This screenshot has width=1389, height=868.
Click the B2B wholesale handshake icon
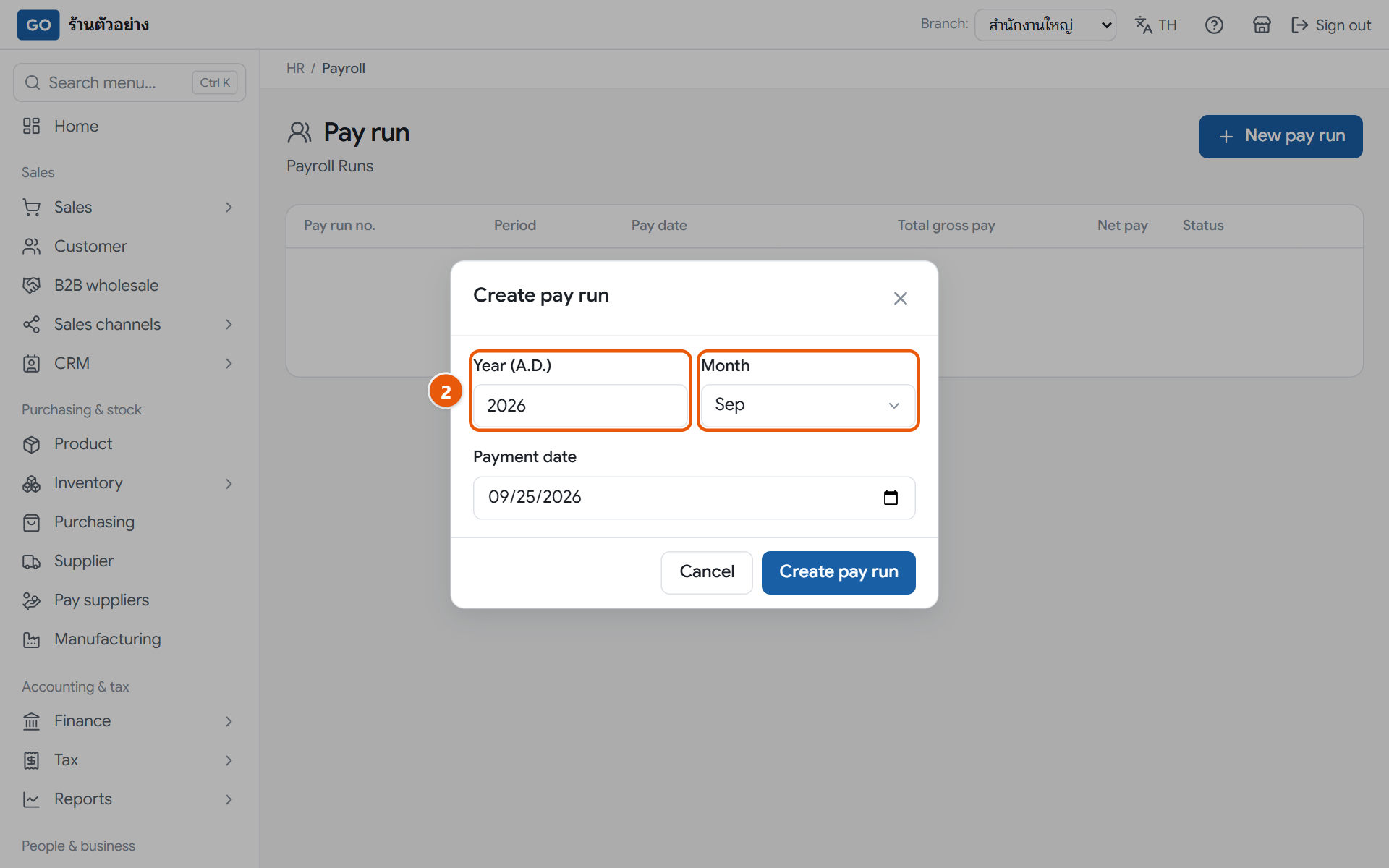pos(31,285)
